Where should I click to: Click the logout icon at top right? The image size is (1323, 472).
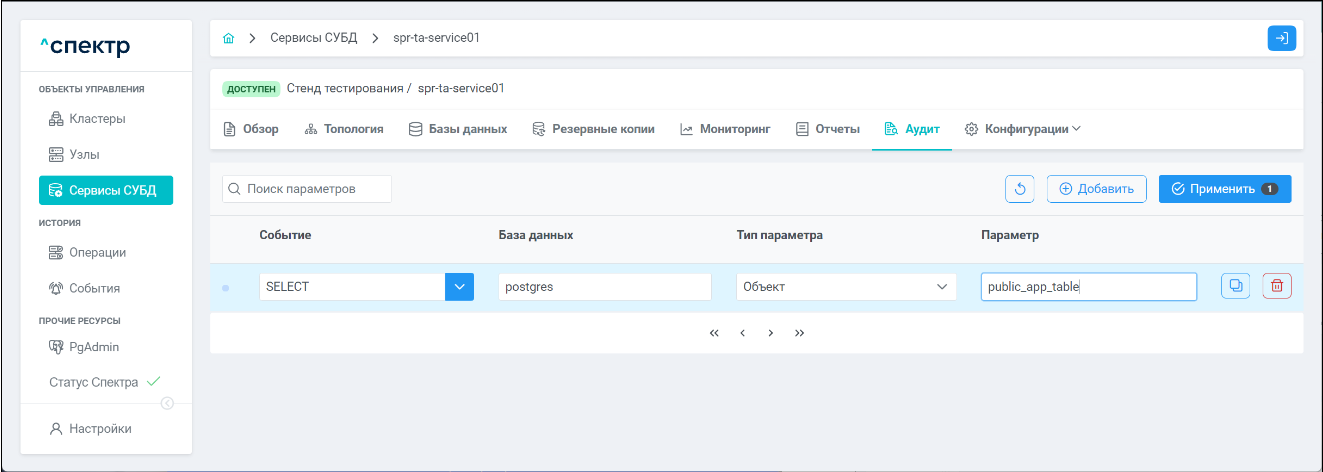[x=1281, y=38]
